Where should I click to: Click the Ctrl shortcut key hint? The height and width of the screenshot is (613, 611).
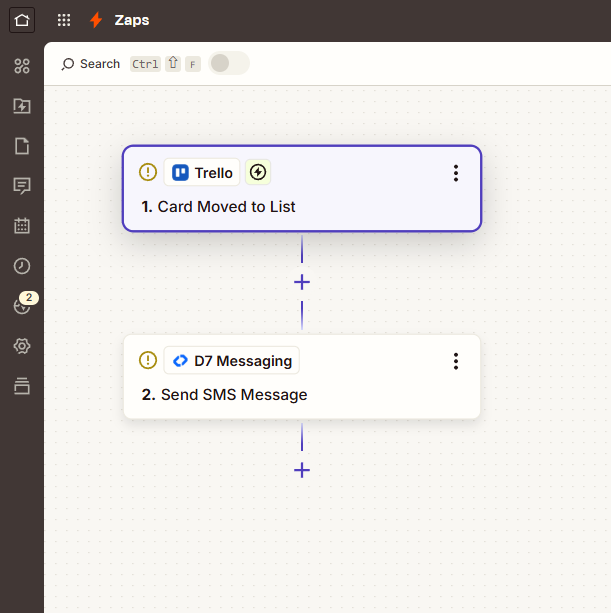[145, 64]
